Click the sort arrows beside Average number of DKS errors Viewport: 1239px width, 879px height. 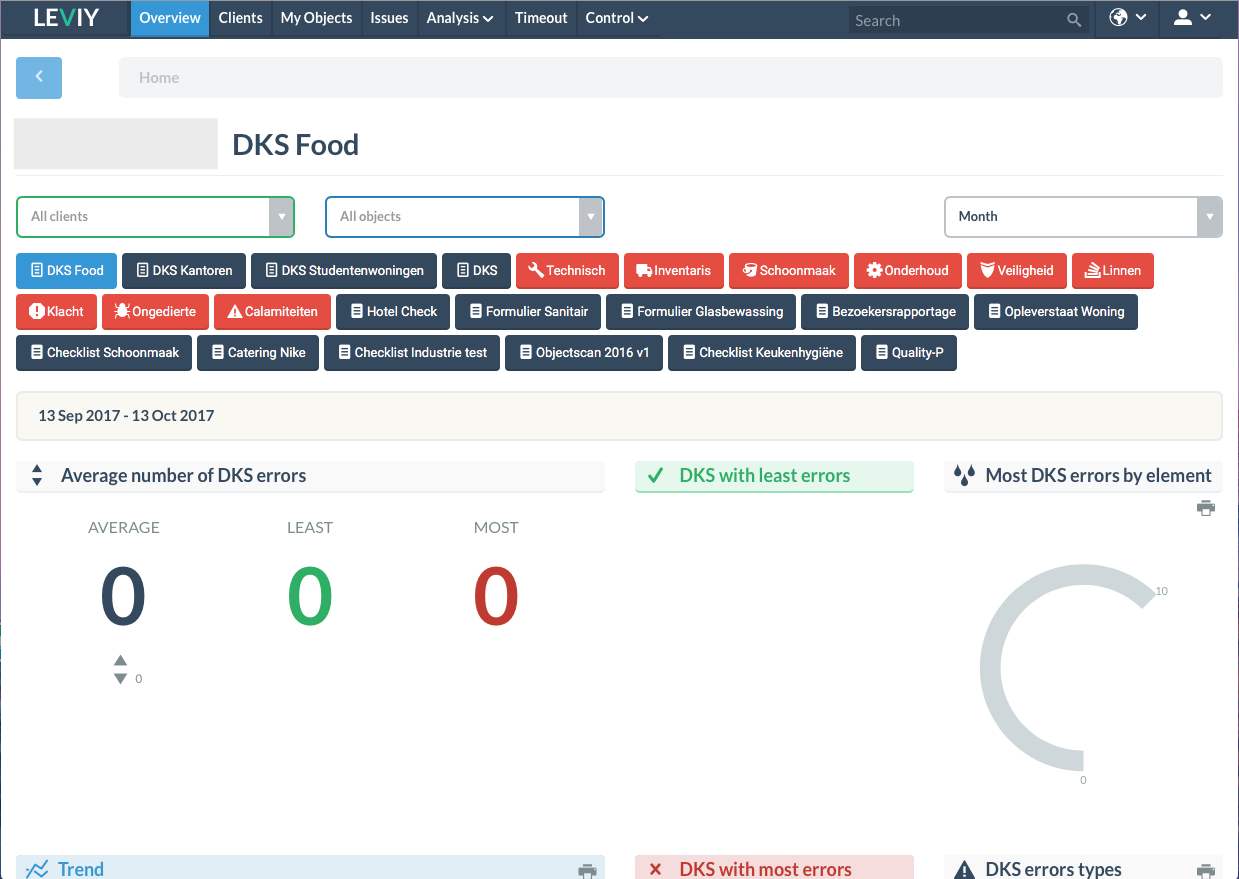[x=37, y=475]
